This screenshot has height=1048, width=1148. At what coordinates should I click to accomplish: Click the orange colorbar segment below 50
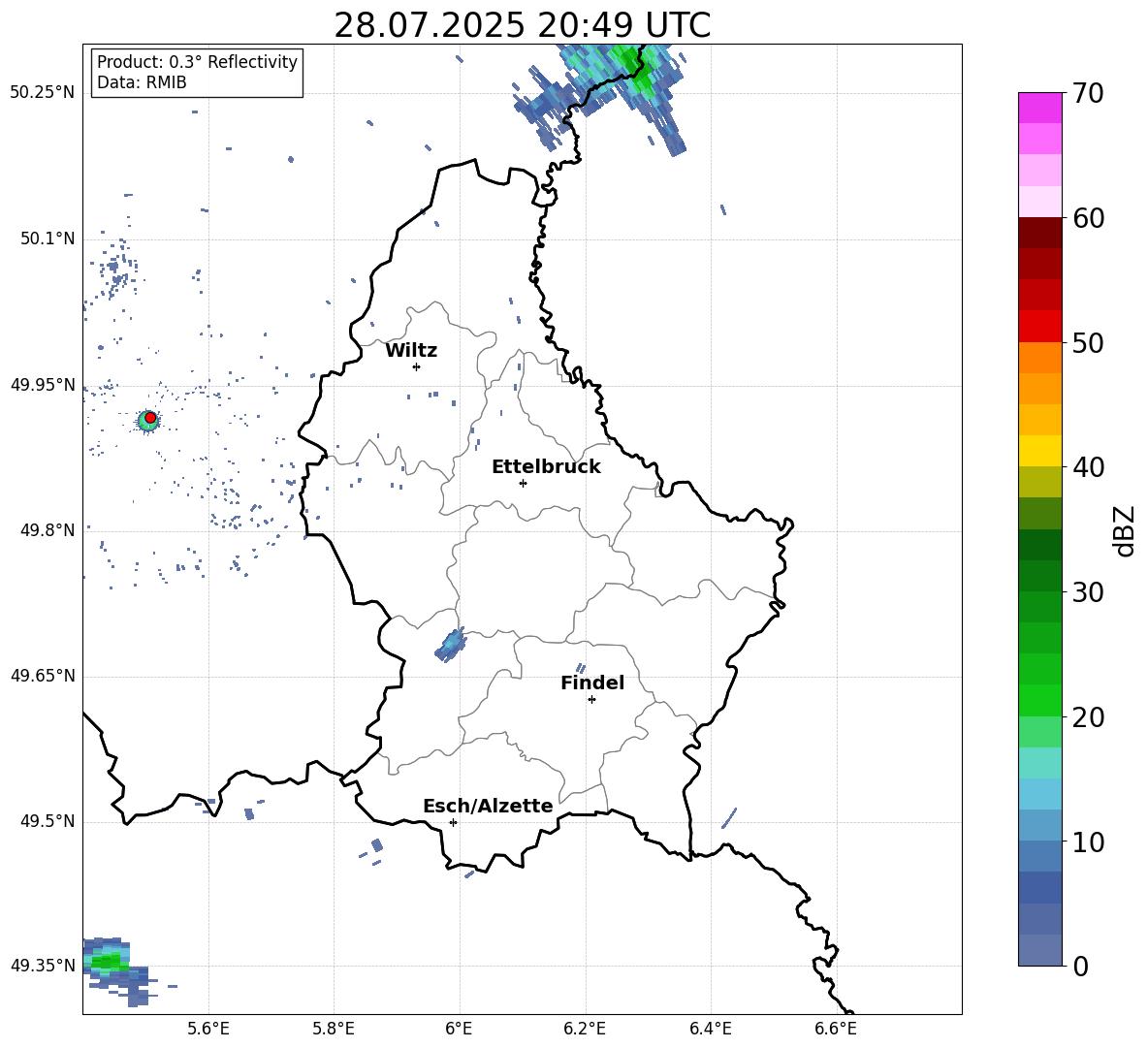point(1039,358)
